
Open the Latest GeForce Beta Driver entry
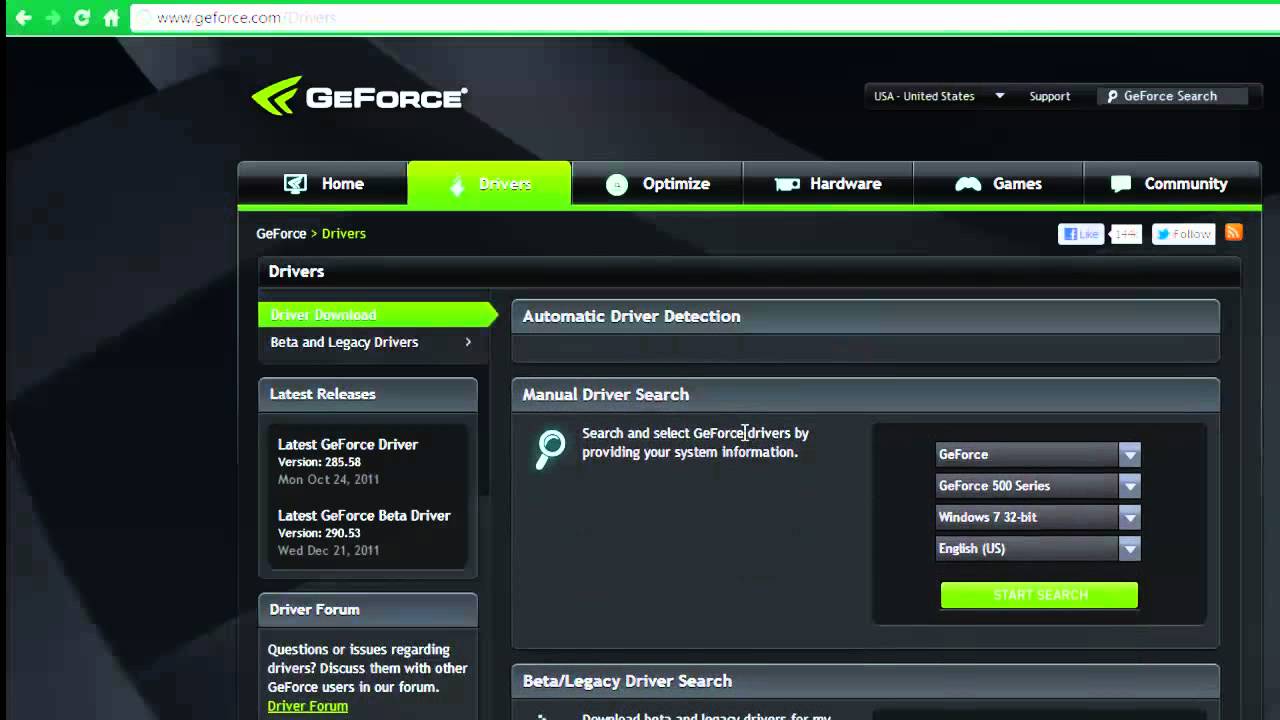coord(364,516)
